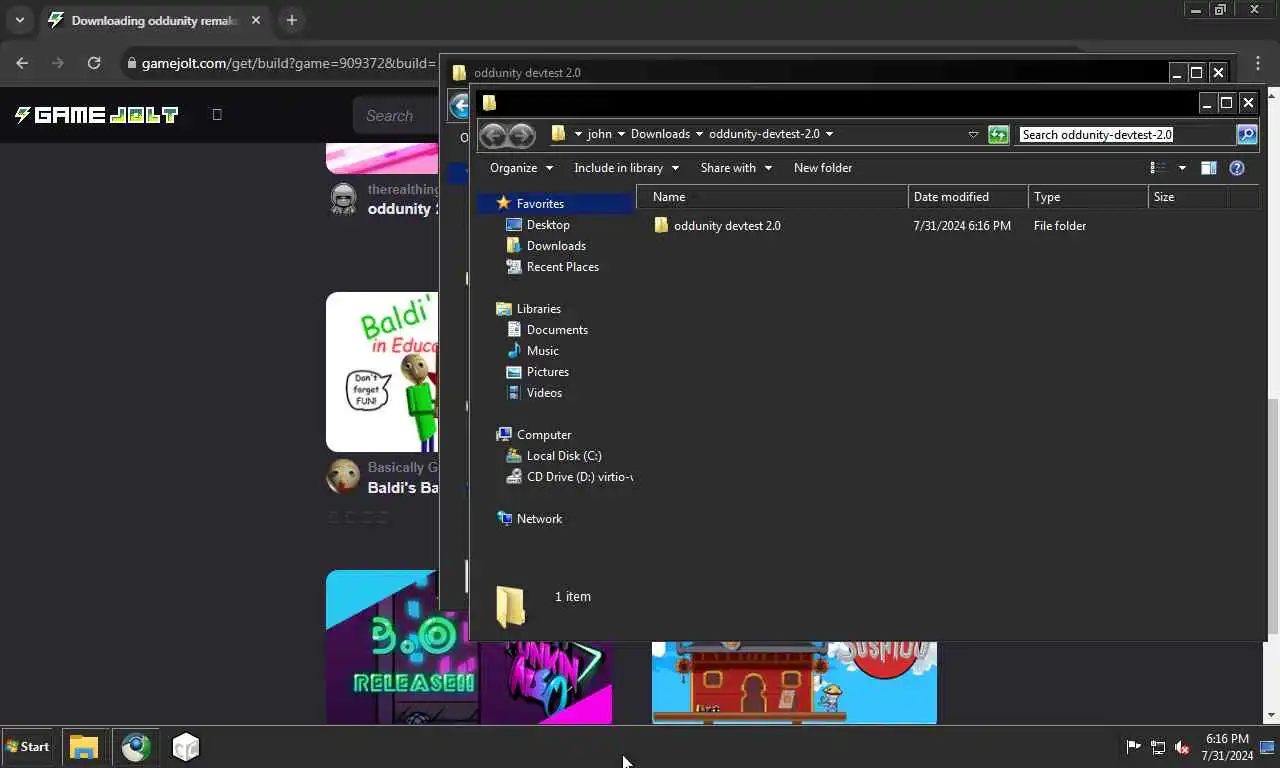
Task: Sort files by the Name column header
Action: click(x=772, y=197)
